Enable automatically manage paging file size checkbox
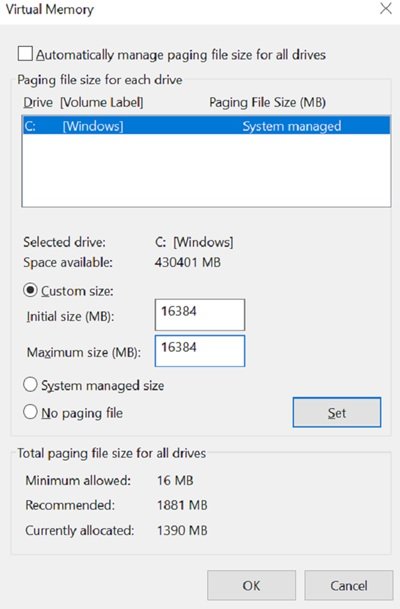This screenshot has width=400, height=609. click(25, 54)
